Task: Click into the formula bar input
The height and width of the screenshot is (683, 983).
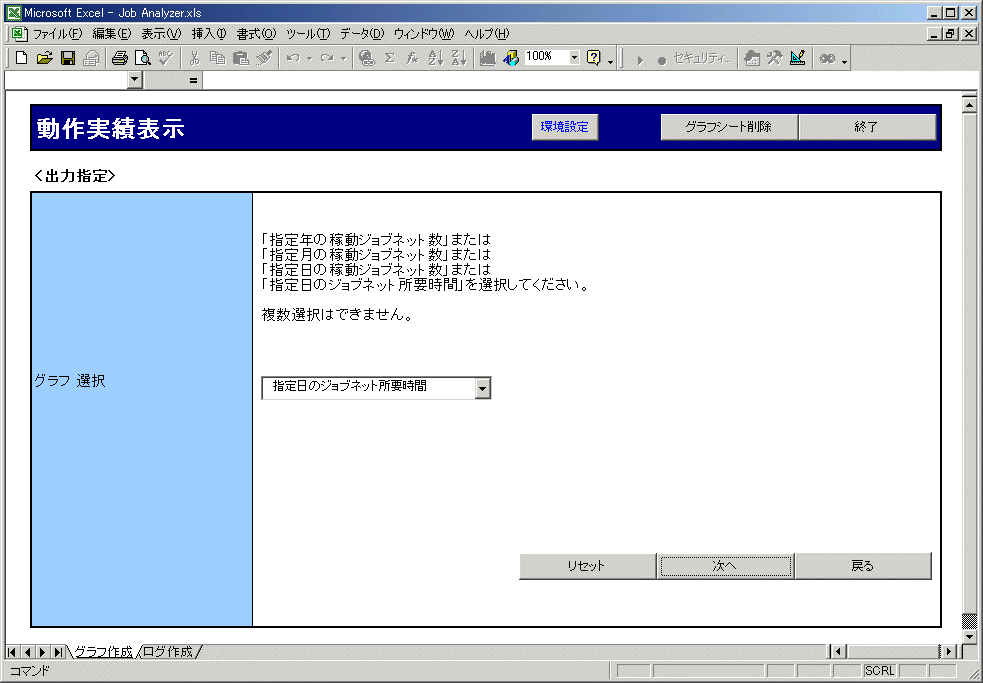Action: (x=589, y=80)
